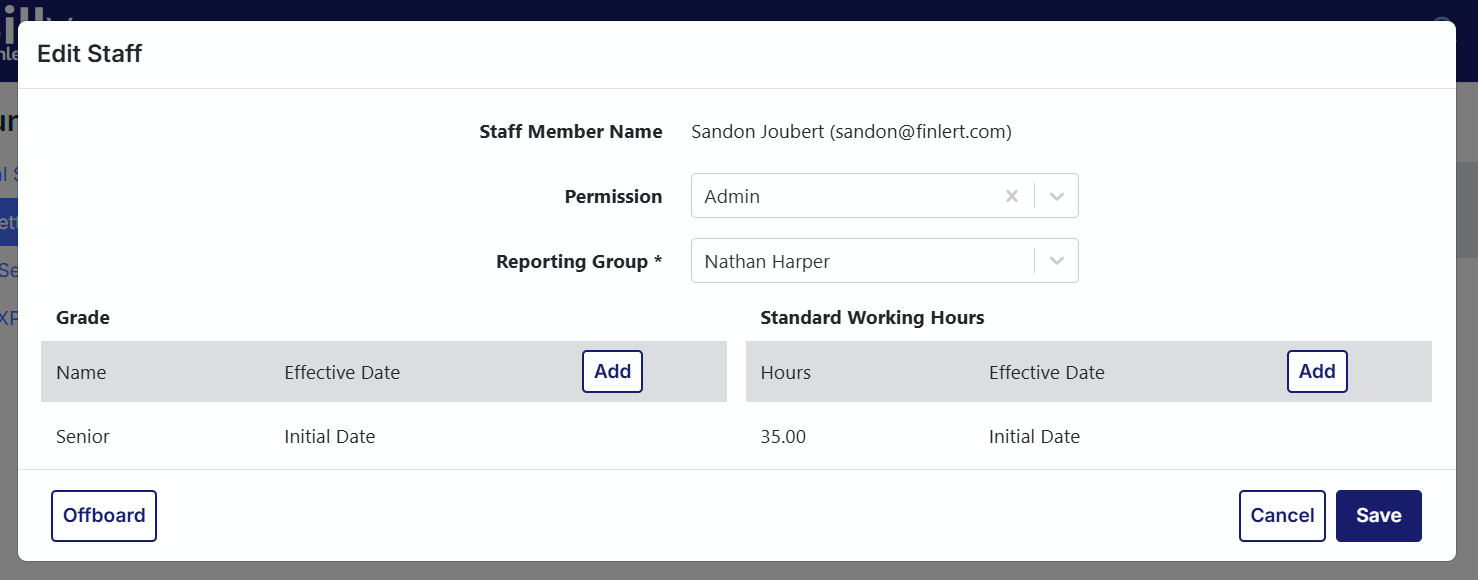Add a new Grade entry
The image size is (1478, 580).
[612, 372]
